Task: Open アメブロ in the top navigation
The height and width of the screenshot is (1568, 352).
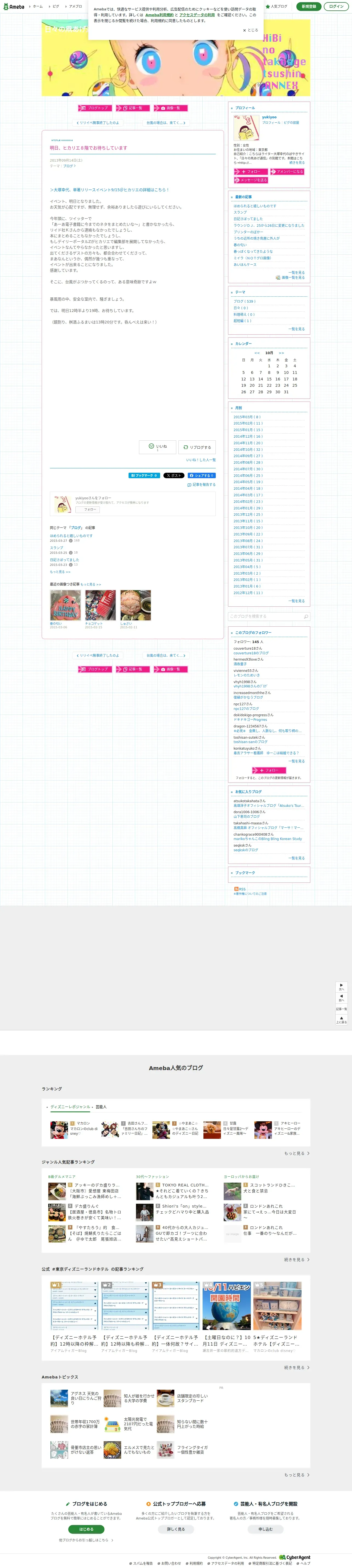Action: coord(75,7)
